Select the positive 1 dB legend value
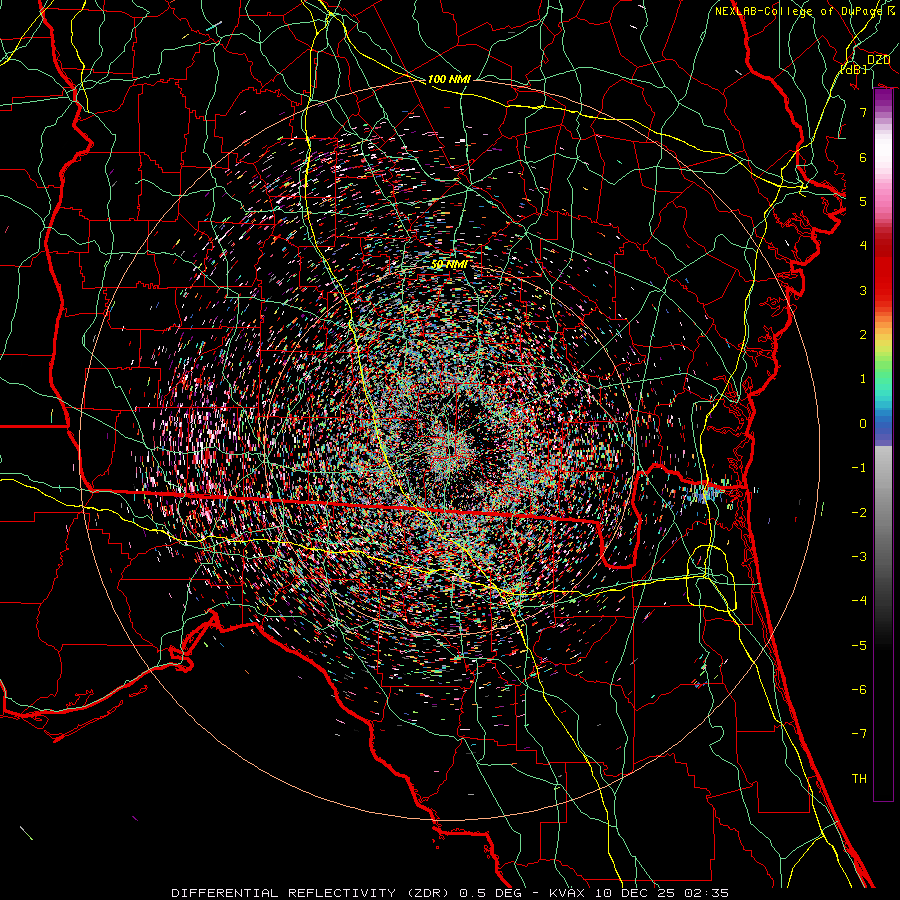This screenshot has width=900, height=900. (x=863, y=379)
